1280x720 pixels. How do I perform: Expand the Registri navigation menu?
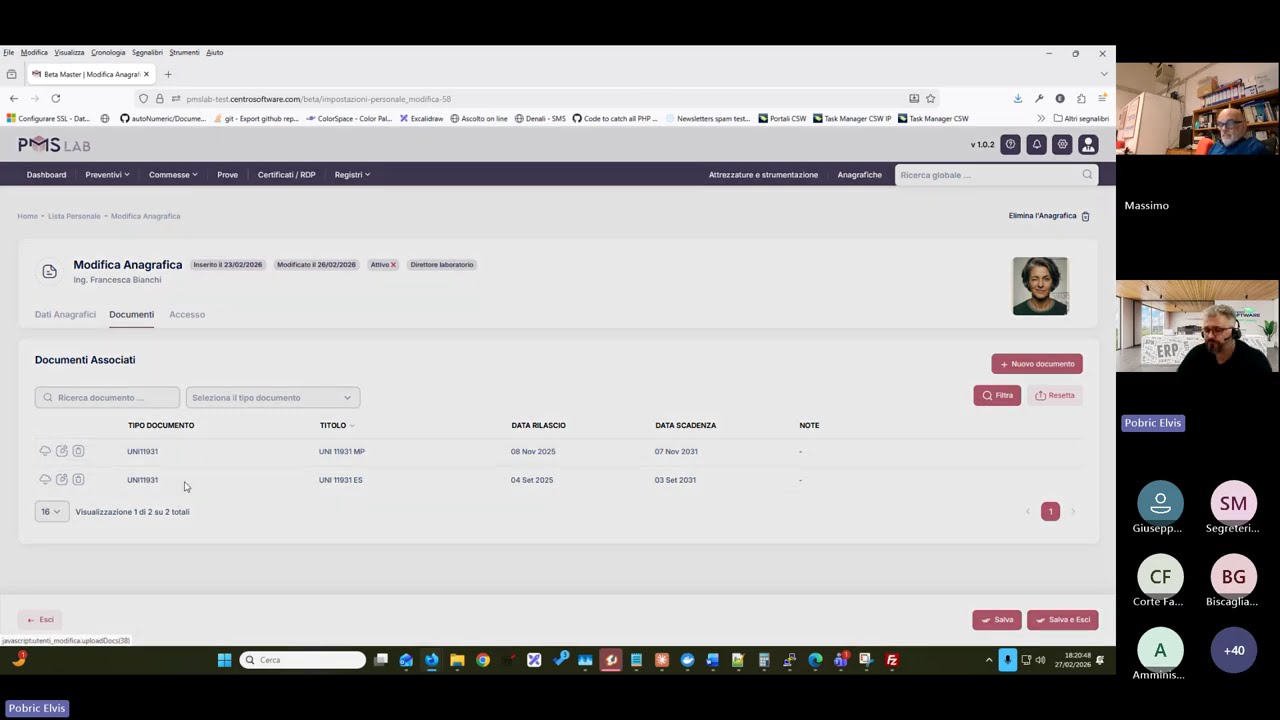[x=352, y=175]
